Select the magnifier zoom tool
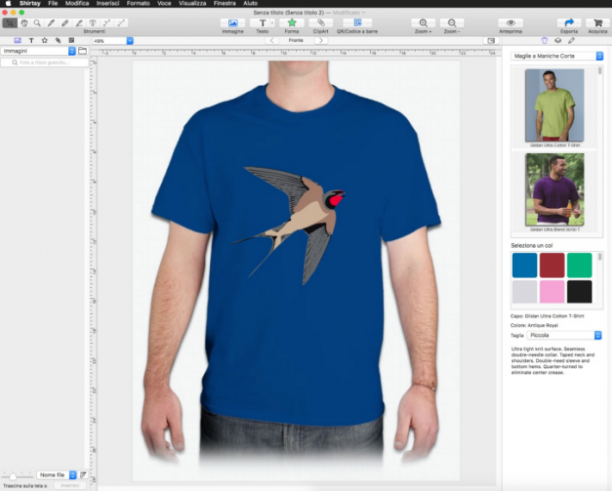The width and height of the screenshot is (612, 491). [37, 23]
